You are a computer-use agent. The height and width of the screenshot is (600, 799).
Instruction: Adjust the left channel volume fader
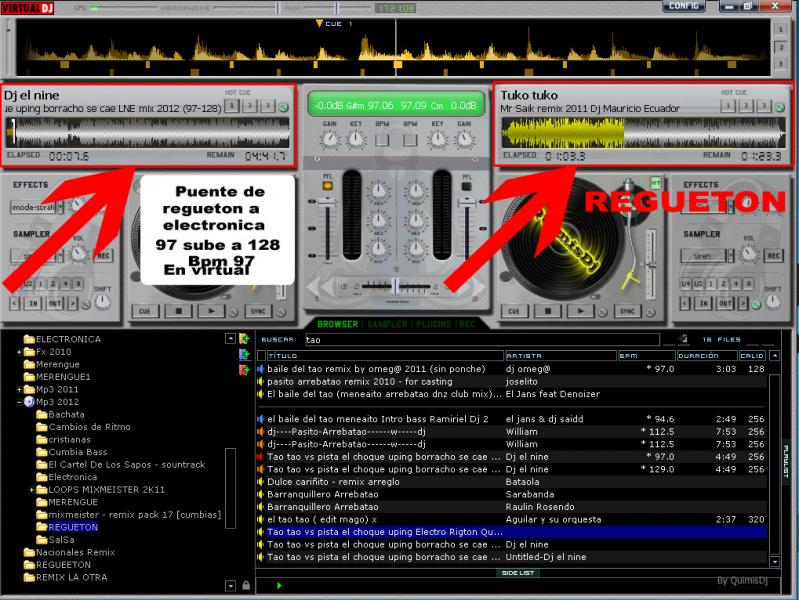click(327, 203)
